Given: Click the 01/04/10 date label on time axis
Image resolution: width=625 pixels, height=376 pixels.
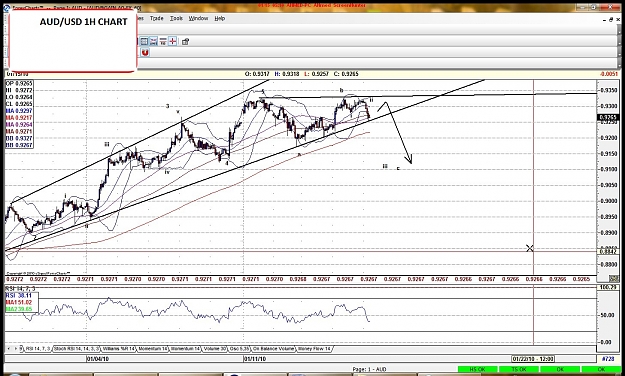Looking at the screenshot, I should pyautogui.click(x=98, y=358).
